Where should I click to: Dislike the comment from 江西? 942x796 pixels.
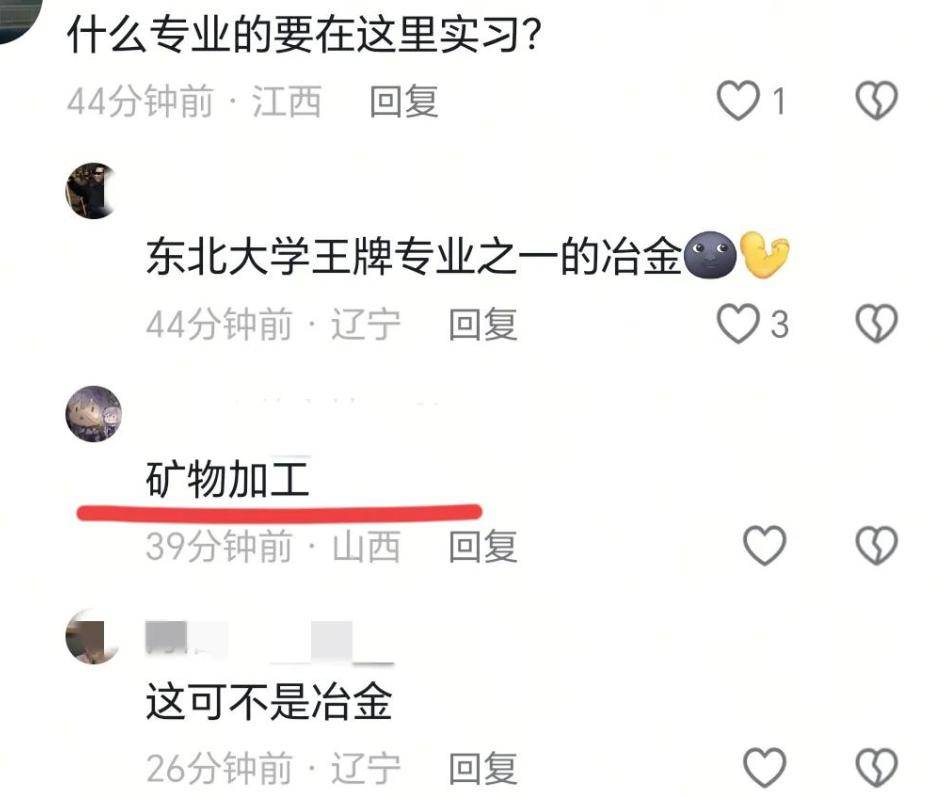click(877, 100)
